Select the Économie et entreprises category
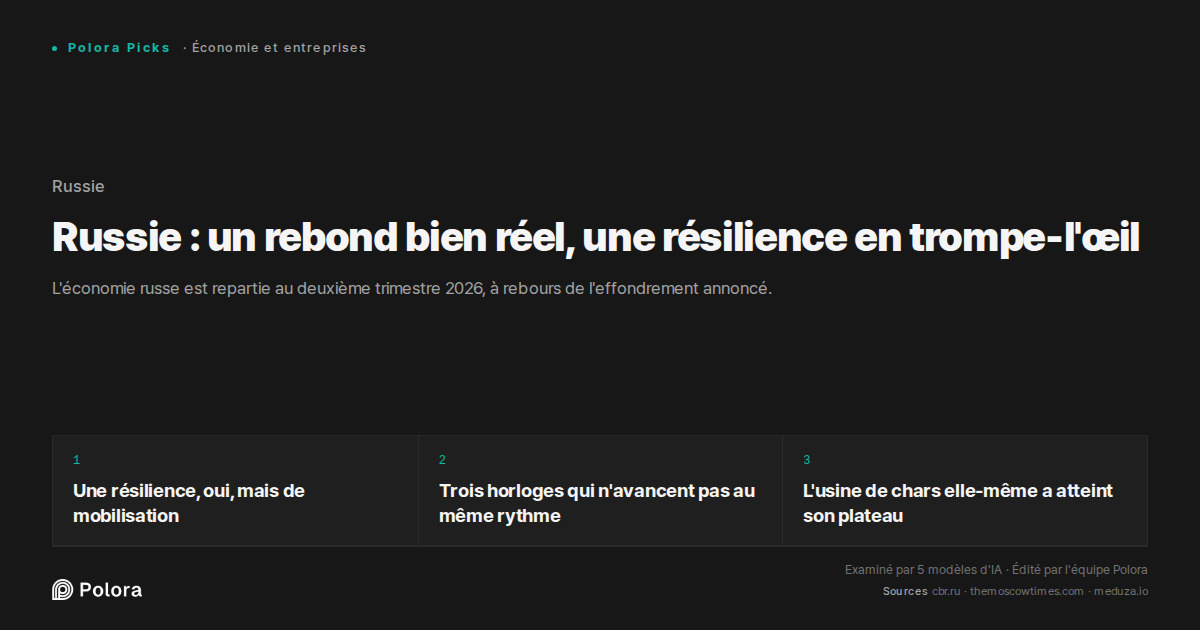The image size is (1200, 630). (279, 48)
